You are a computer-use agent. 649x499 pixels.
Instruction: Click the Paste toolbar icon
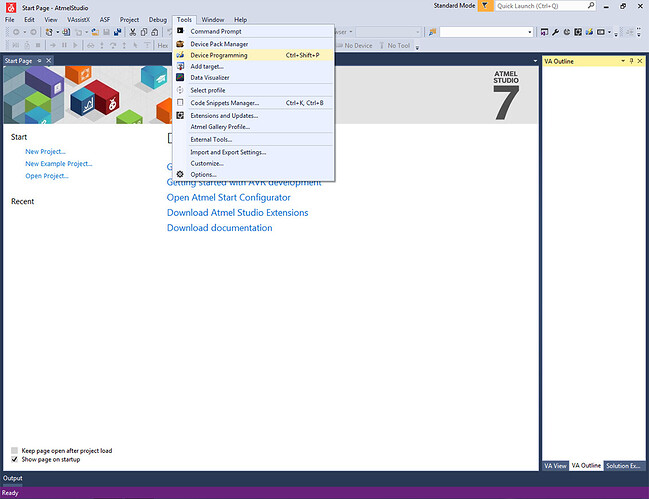point(154,32)
